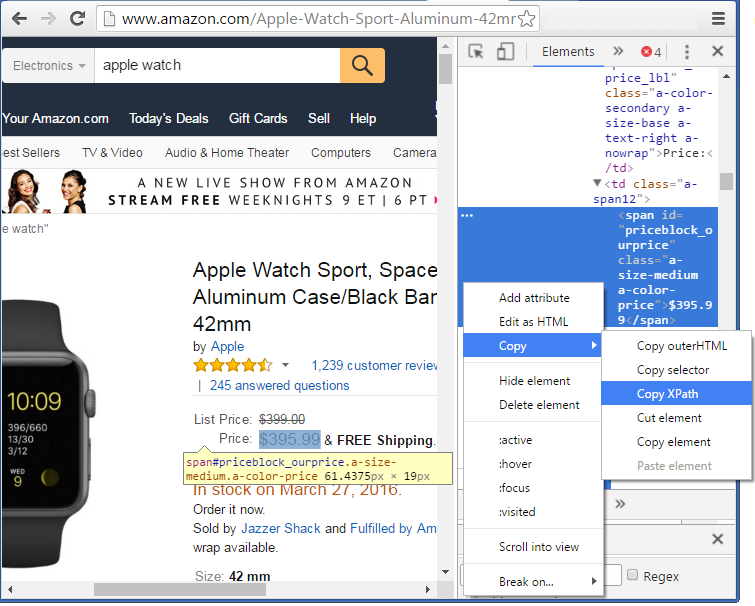Open the Help link
755x606 pixels.
point(363,118)
